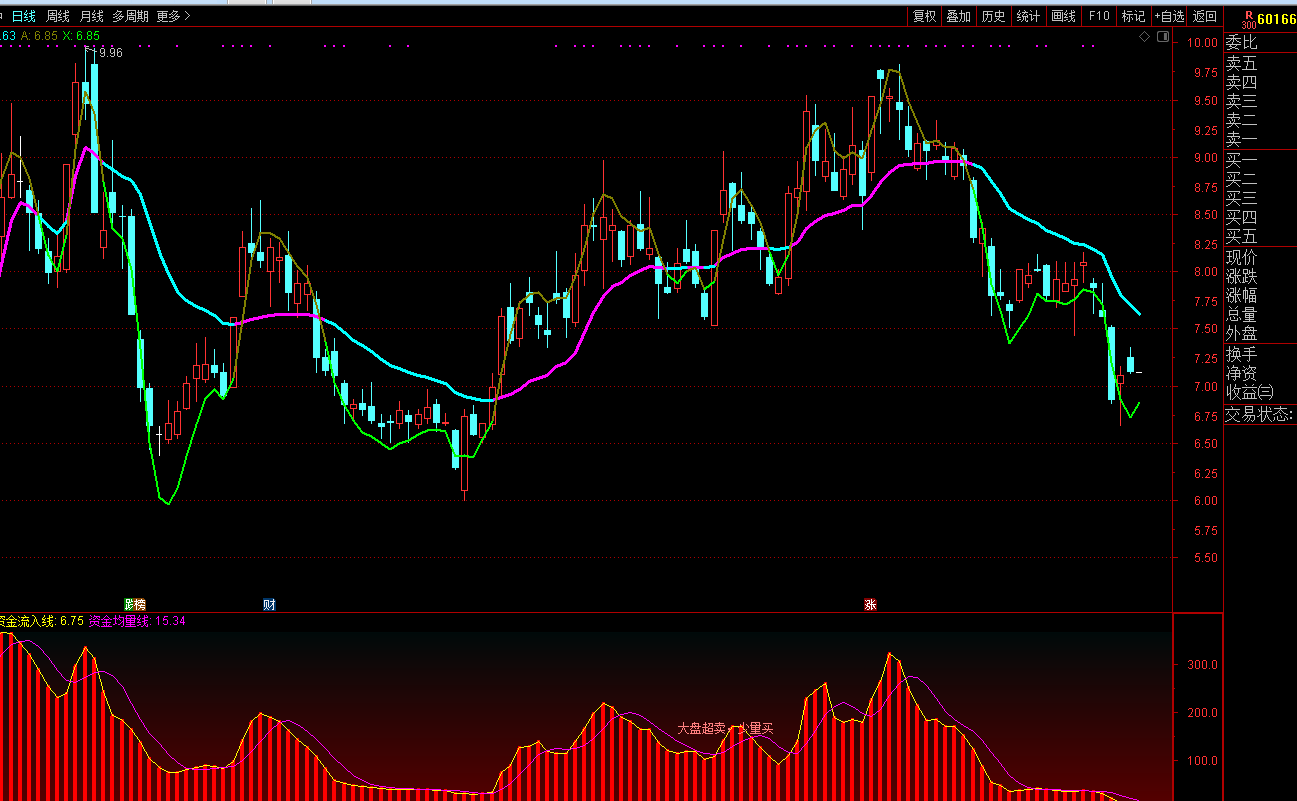Image resolution: width=1297 pixels, height=801 pixels.
Task: Click the 换手 turnover label
Action: click(1242, 354)
